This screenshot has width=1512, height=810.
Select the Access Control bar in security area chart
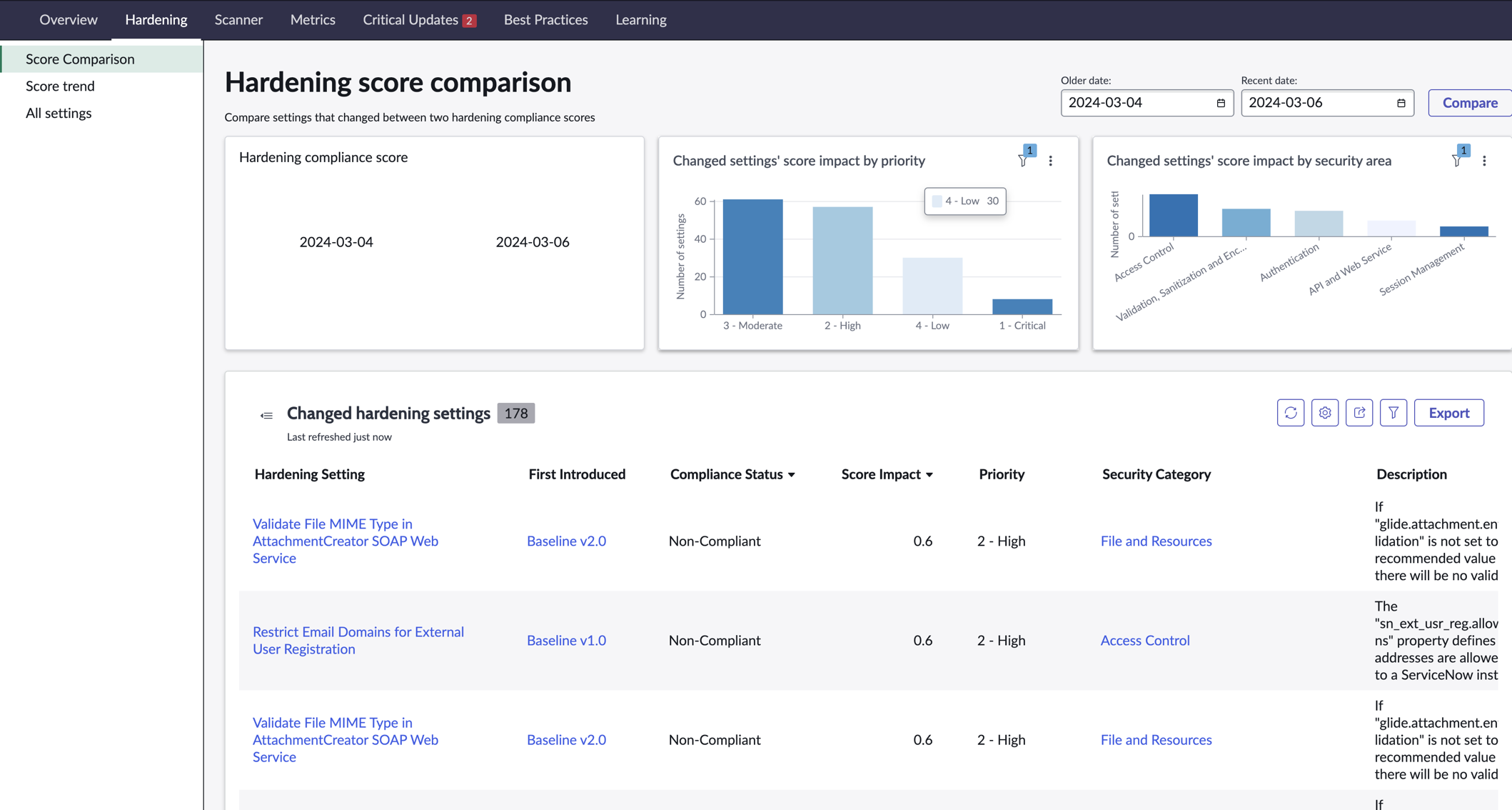tap(1174, 215)
